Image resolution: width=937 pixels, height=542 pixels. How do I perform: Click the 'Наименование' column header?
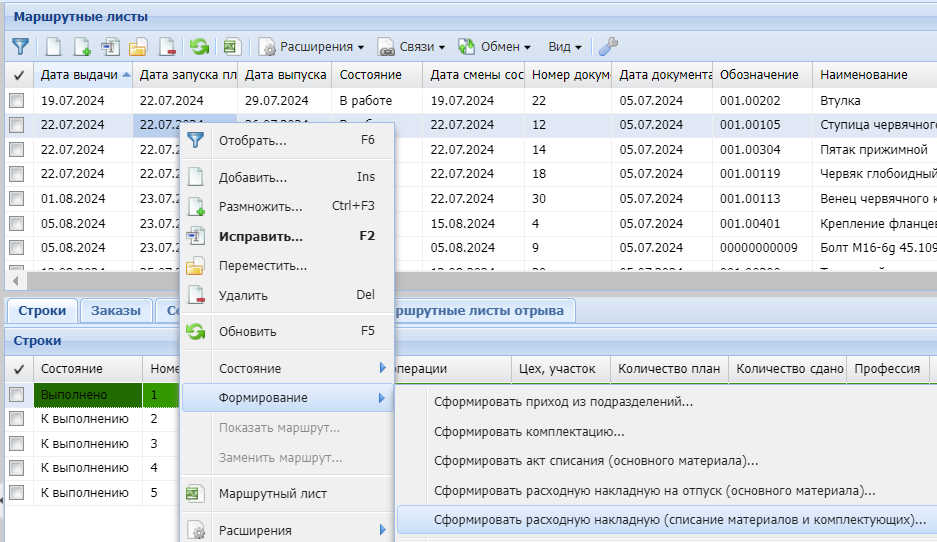(864, 75)
